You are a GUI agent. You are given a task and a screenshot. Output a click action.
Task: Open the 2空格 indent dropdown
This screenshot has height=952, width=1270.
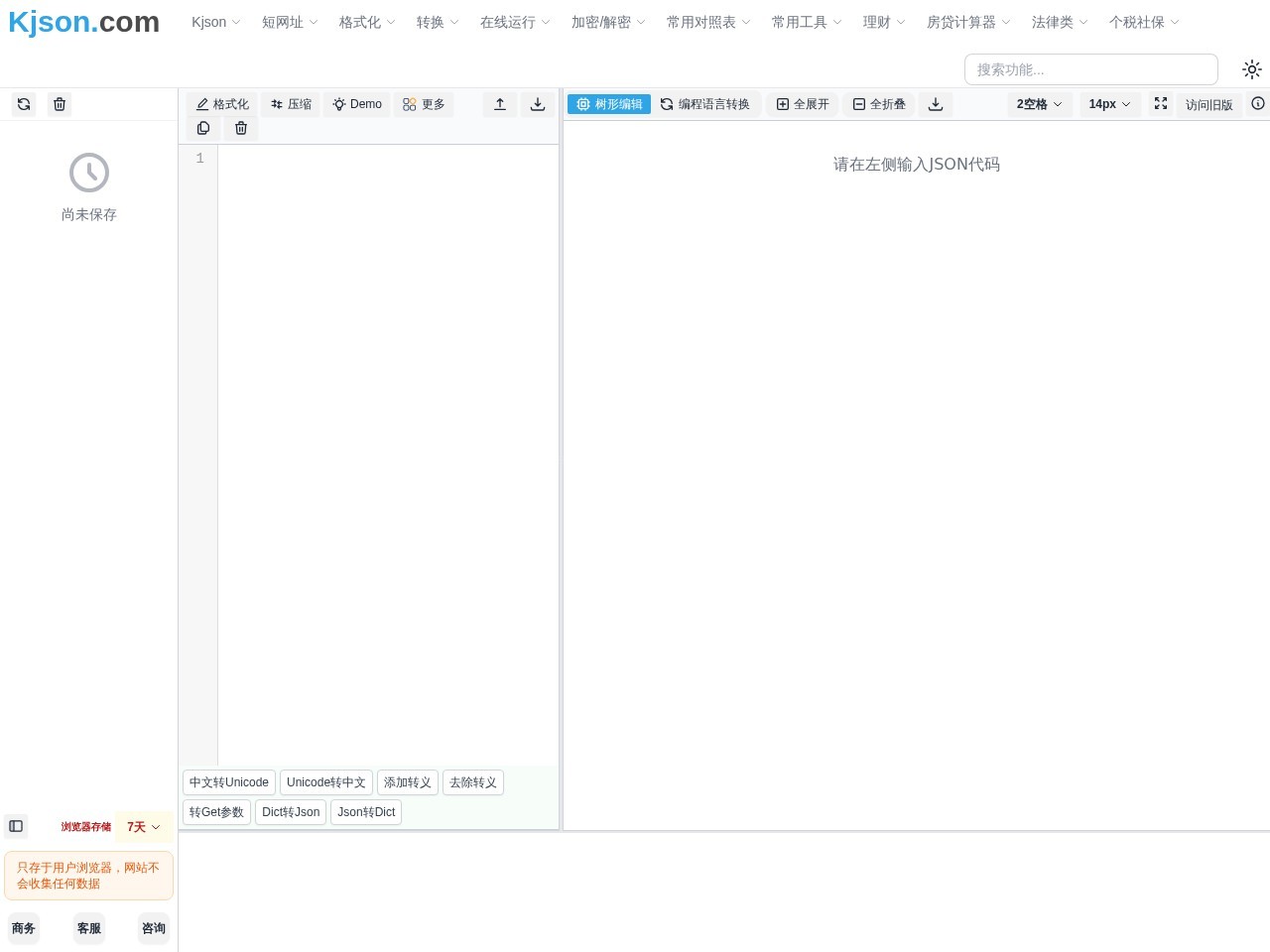(x=1039, y=104)
